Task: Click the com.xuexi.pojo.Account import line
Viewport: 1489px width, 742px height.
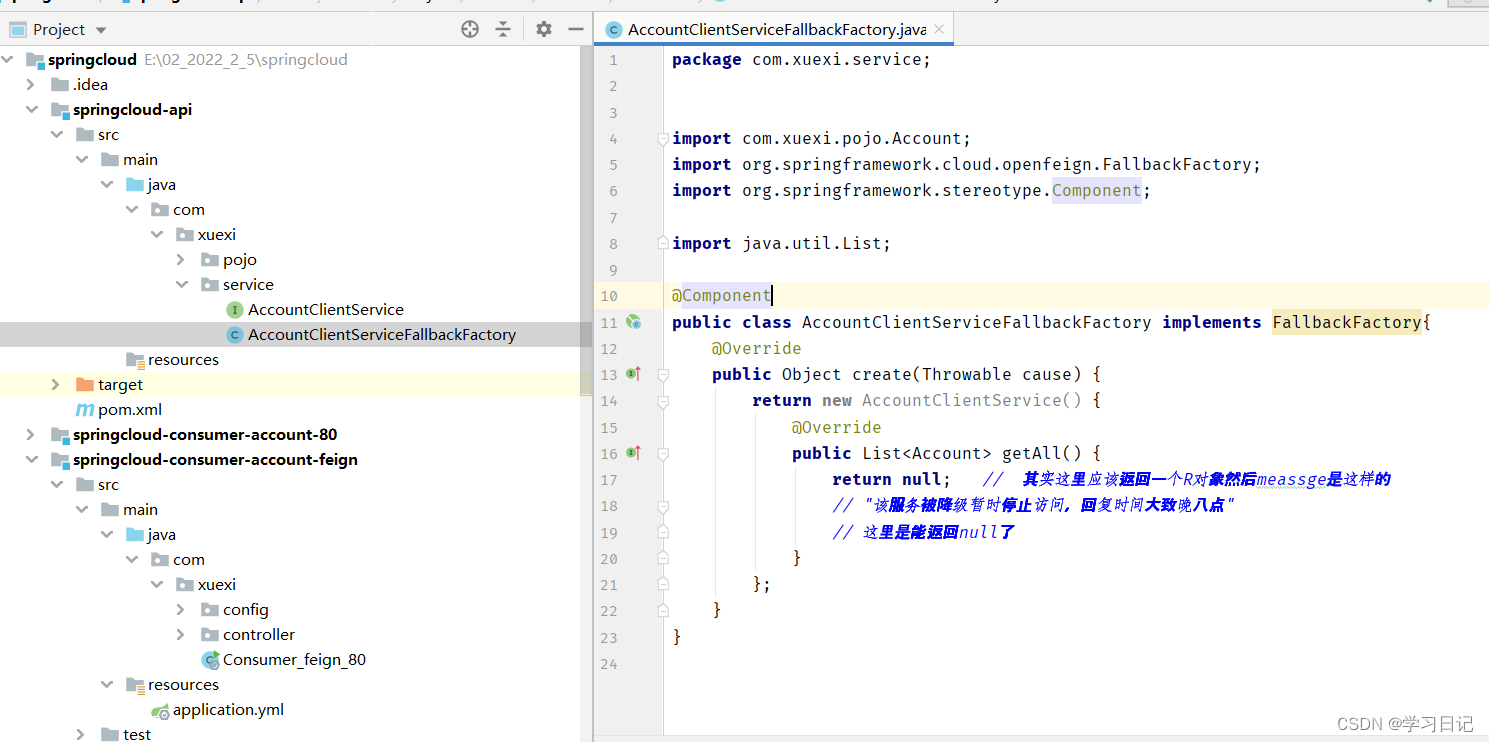Action: [x=821, y=139]
